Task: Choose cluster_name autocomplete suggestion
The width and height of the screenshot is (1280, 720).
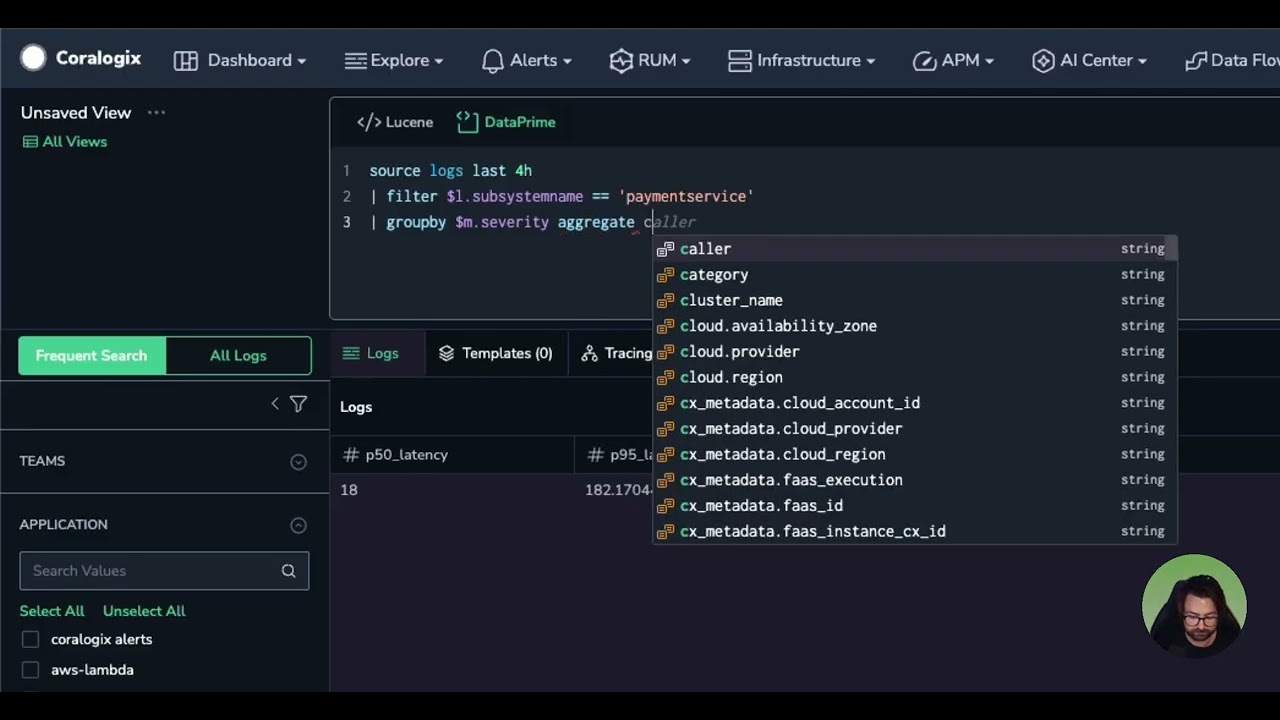Action: pyautogui.click(x=915, y=300)
